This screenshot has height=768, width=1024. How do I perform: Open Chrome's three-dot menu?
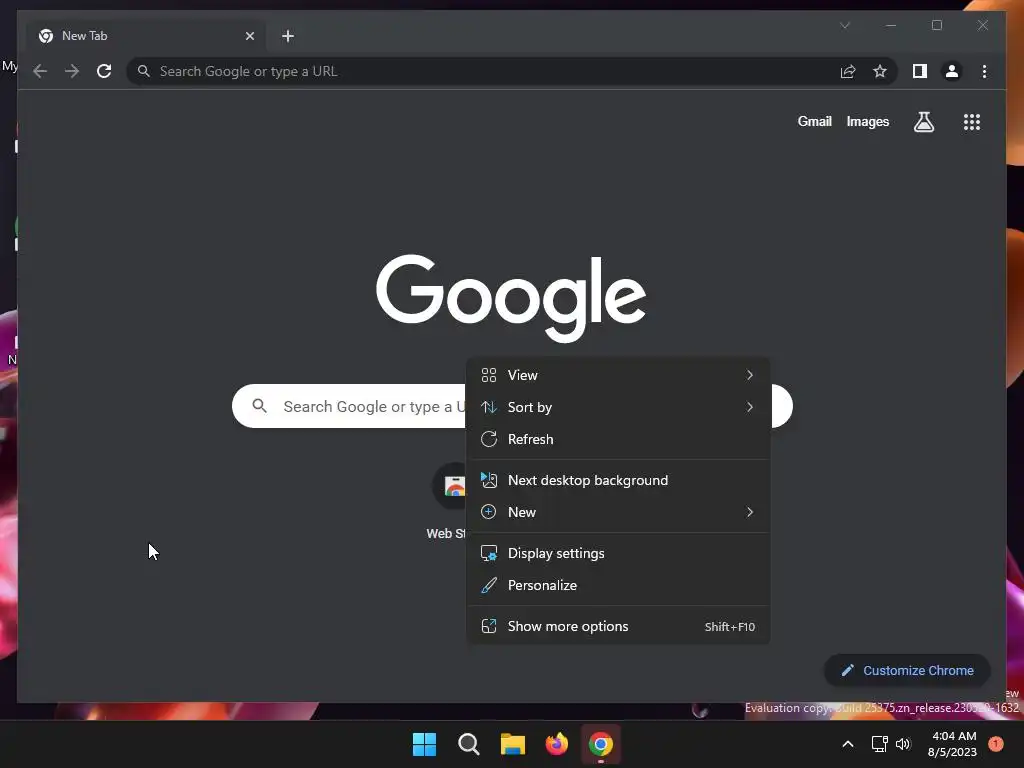[984, 71]
